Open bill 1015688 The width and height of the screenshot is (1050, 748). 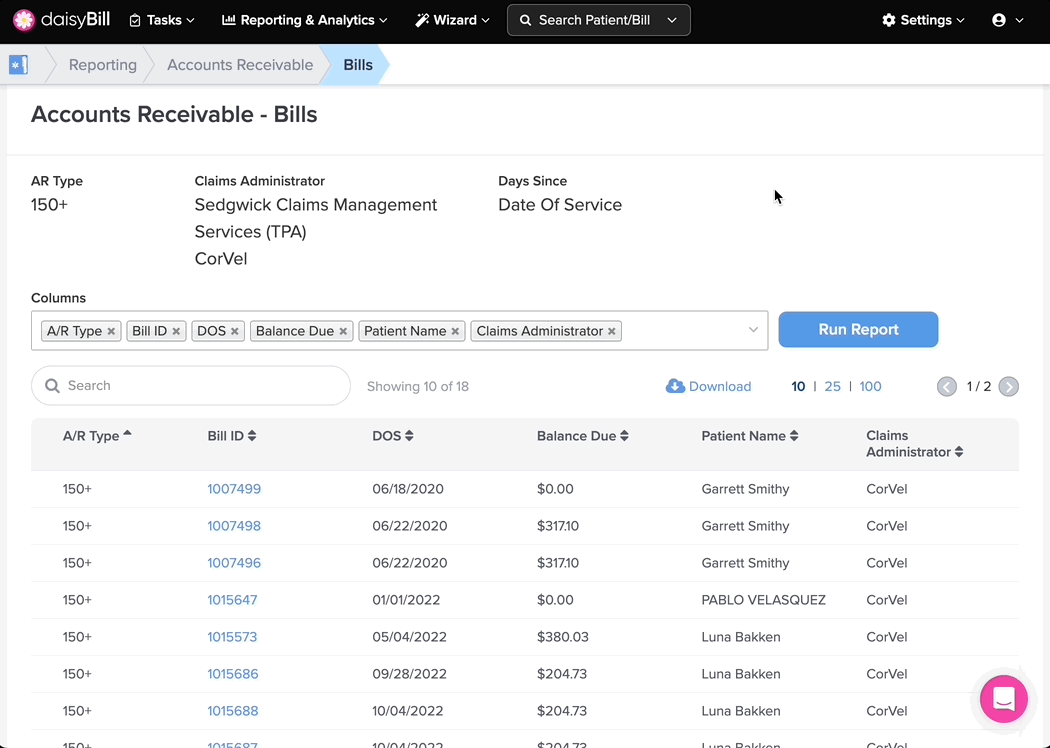[x=232, y=711]
